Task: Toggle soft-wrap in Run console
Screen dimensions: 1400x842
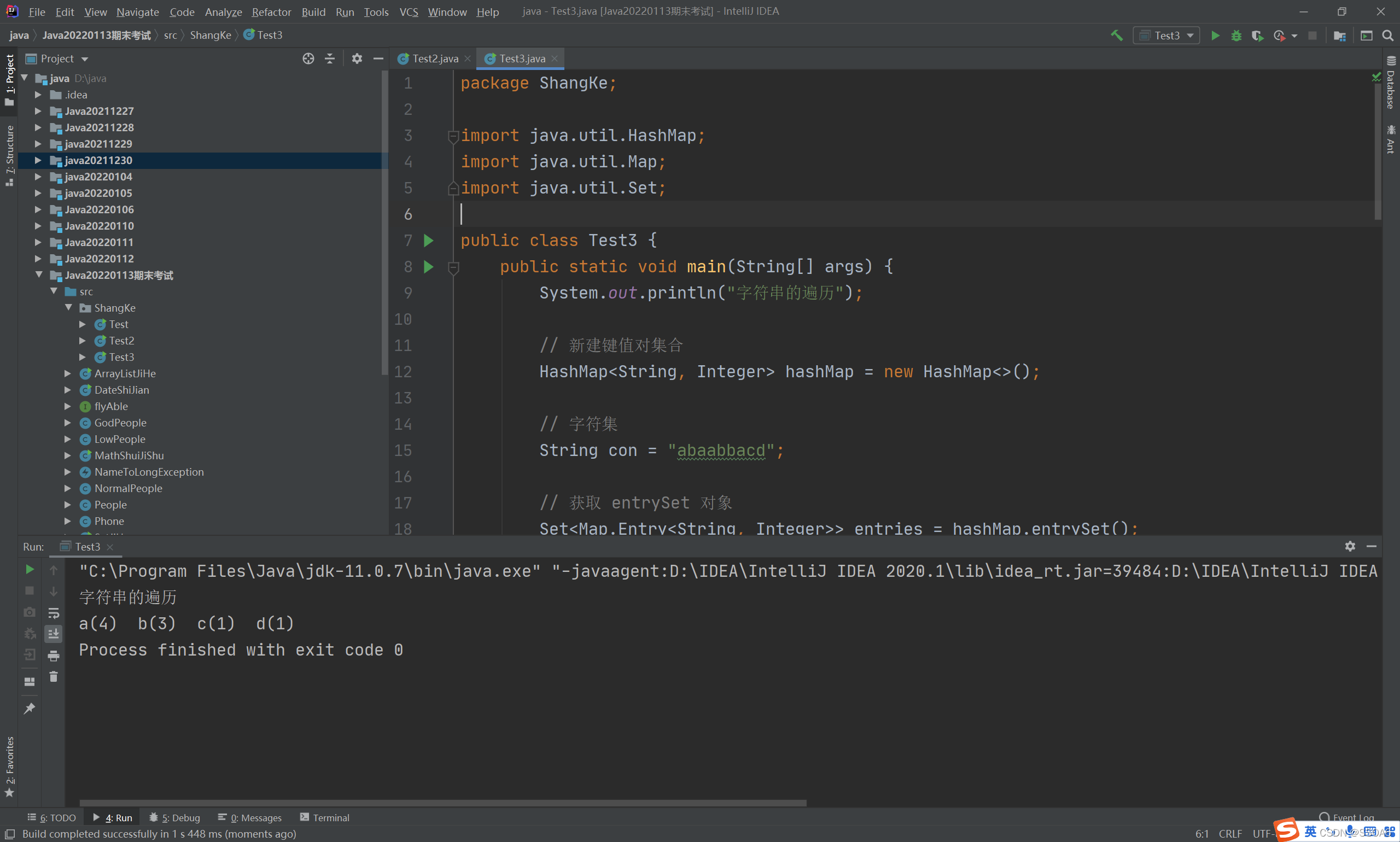Action: [x=54, y=613]
